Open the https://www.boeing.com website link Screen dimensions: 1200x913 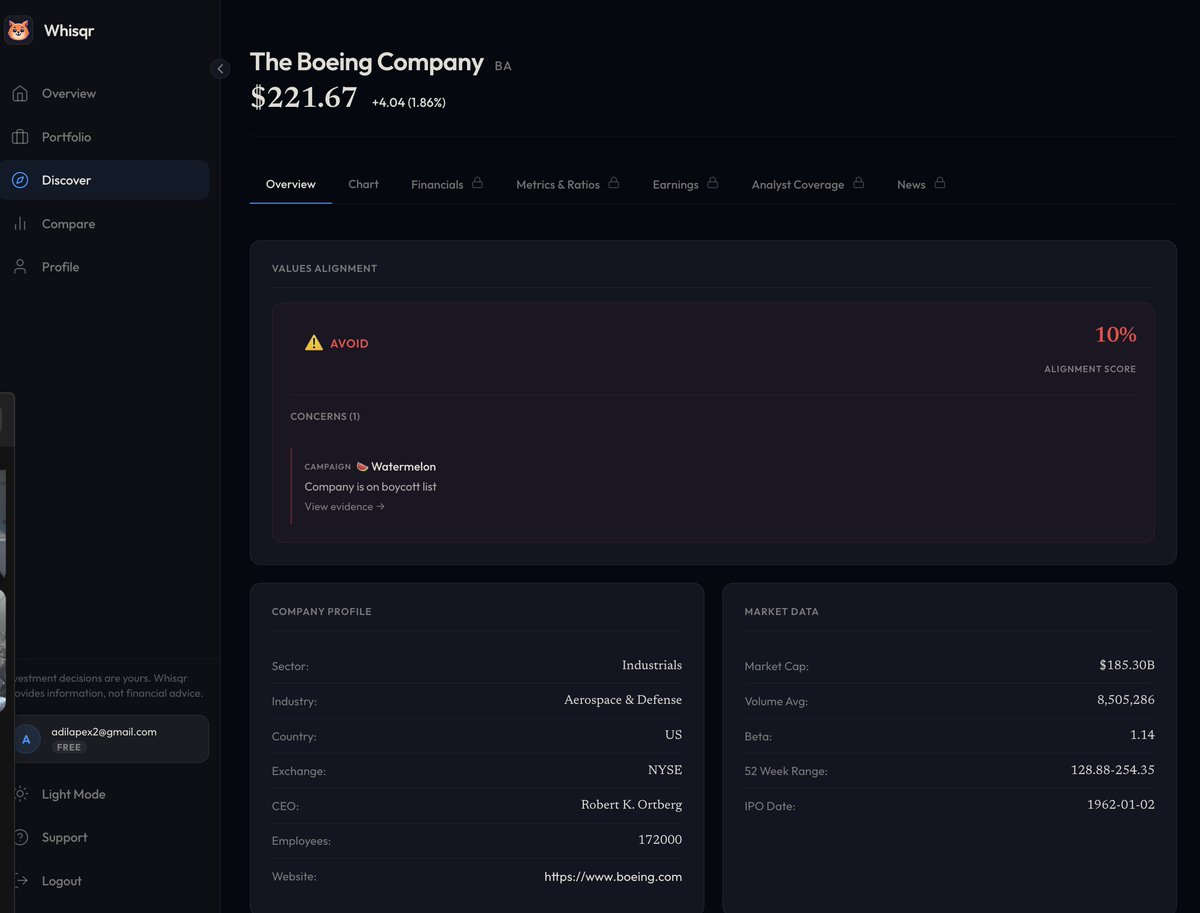(613, 876)
